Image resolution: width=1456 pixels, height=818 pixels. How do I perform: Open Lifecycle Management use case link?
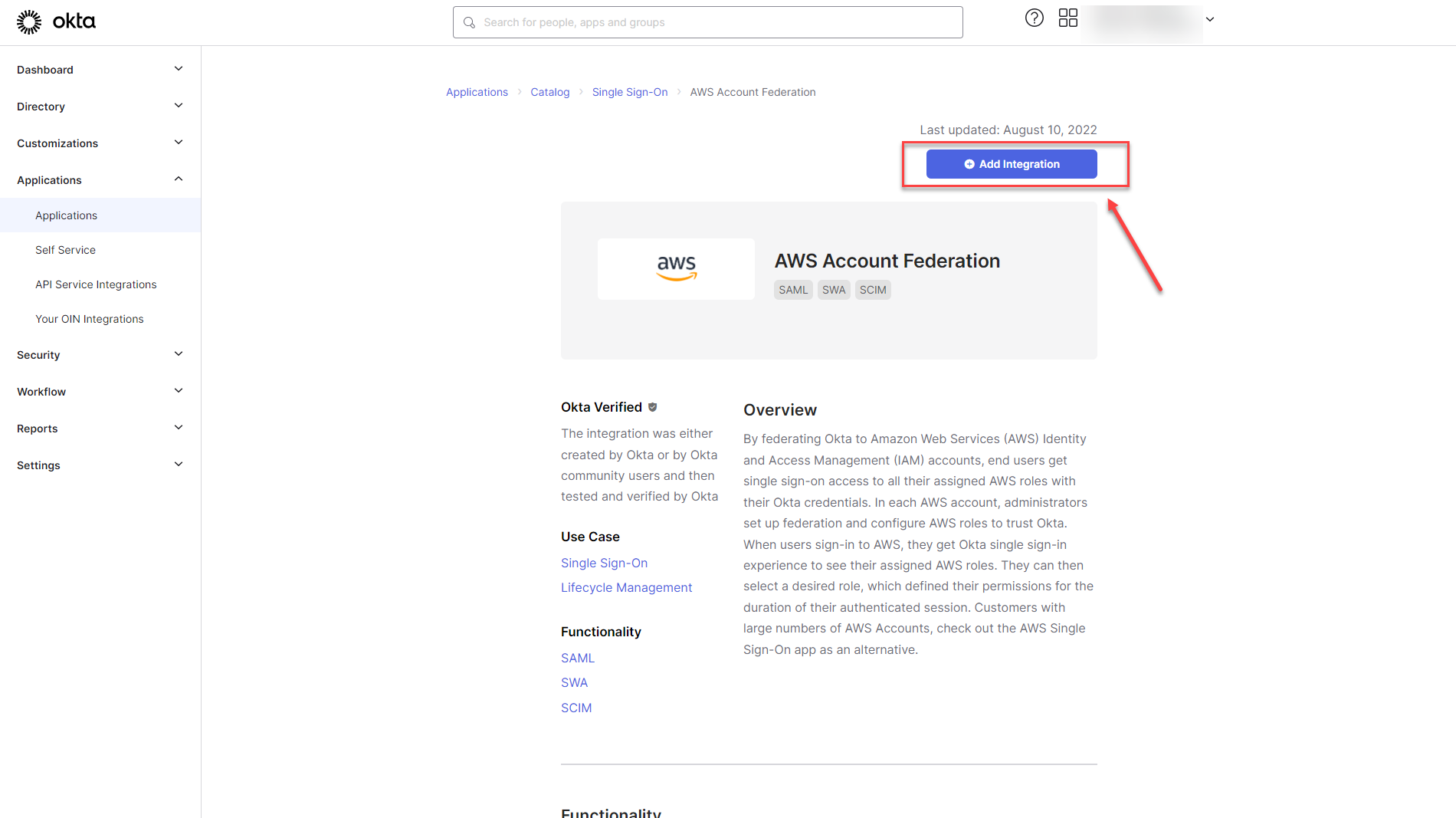626,587
